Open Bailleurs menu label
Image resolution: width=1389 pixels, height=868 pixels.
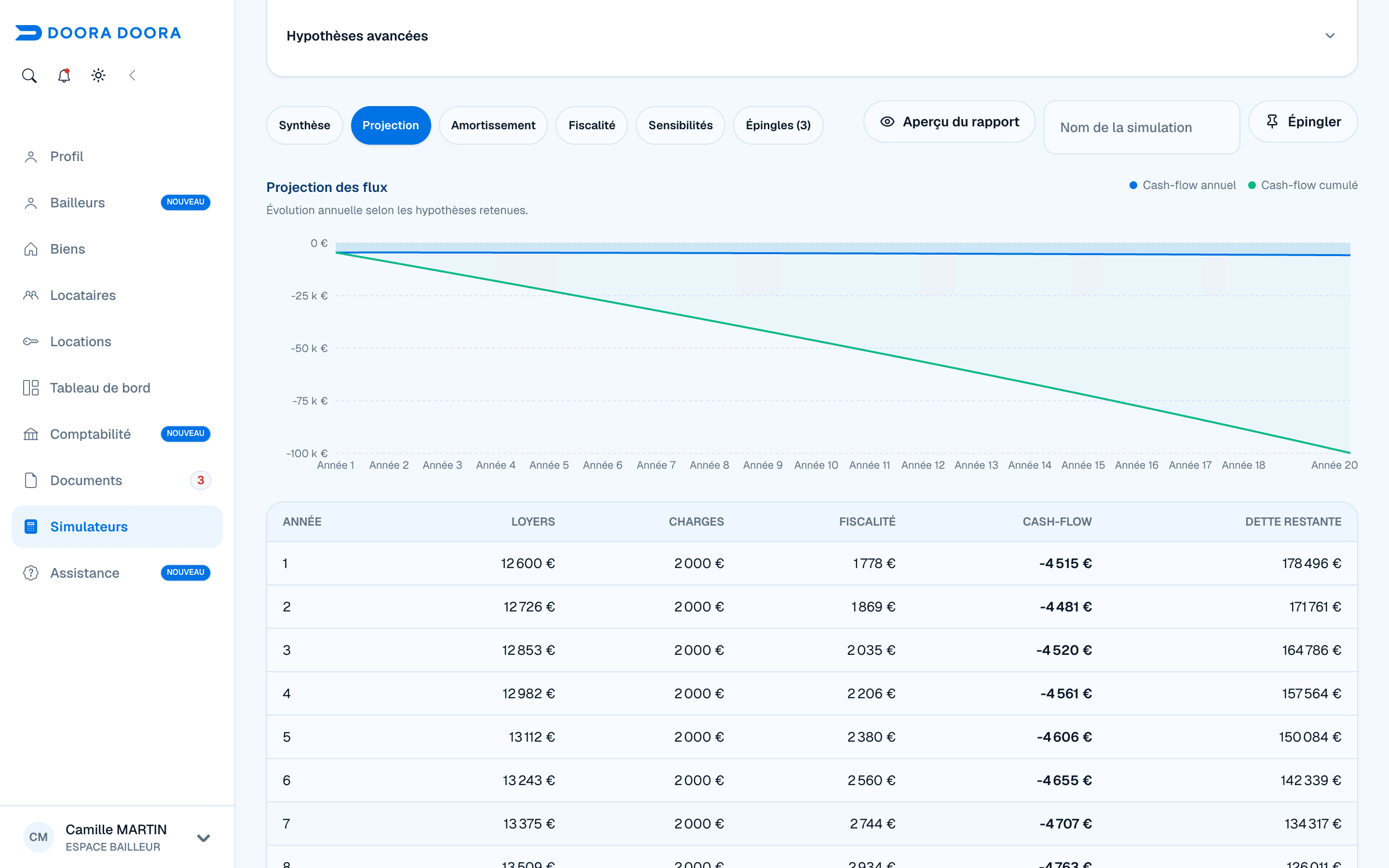pos(78,203)
